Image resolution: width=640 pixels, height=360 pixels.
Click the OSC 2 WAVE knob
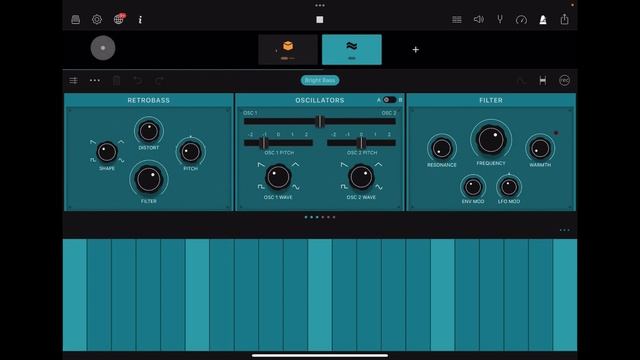coord(361,177)
